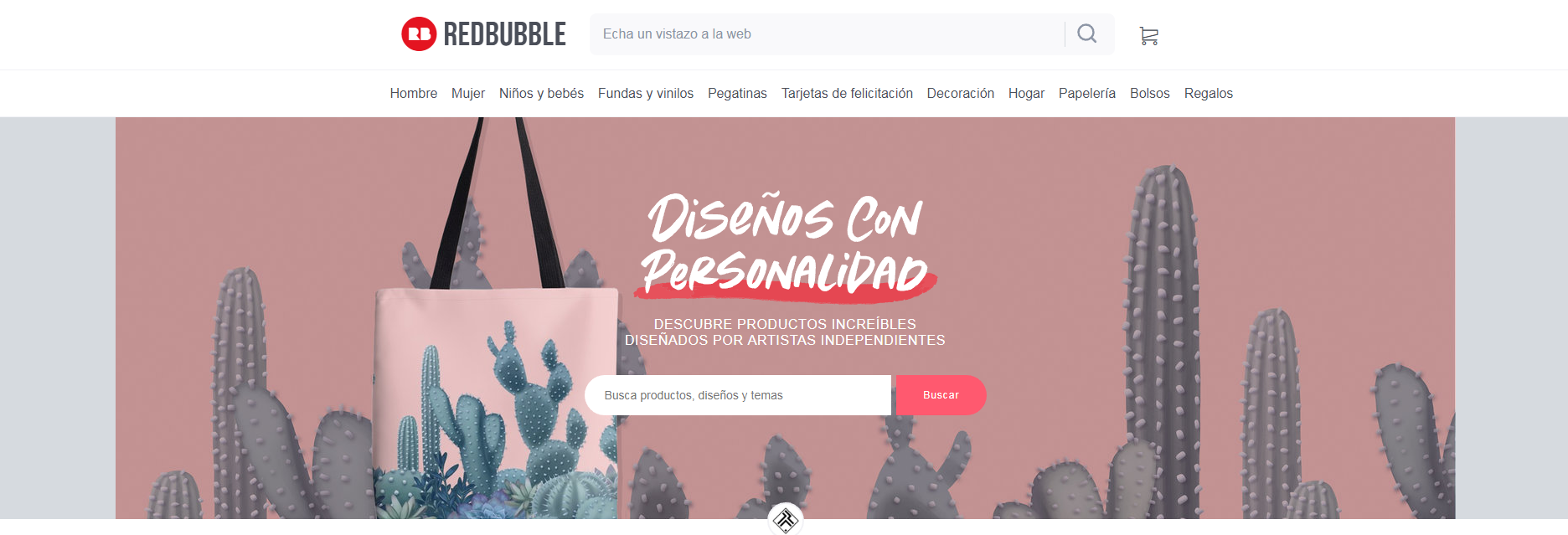Select the Bolsos category
The width and height of the screenshot is (1568, 535).
tap(1150, 93)
